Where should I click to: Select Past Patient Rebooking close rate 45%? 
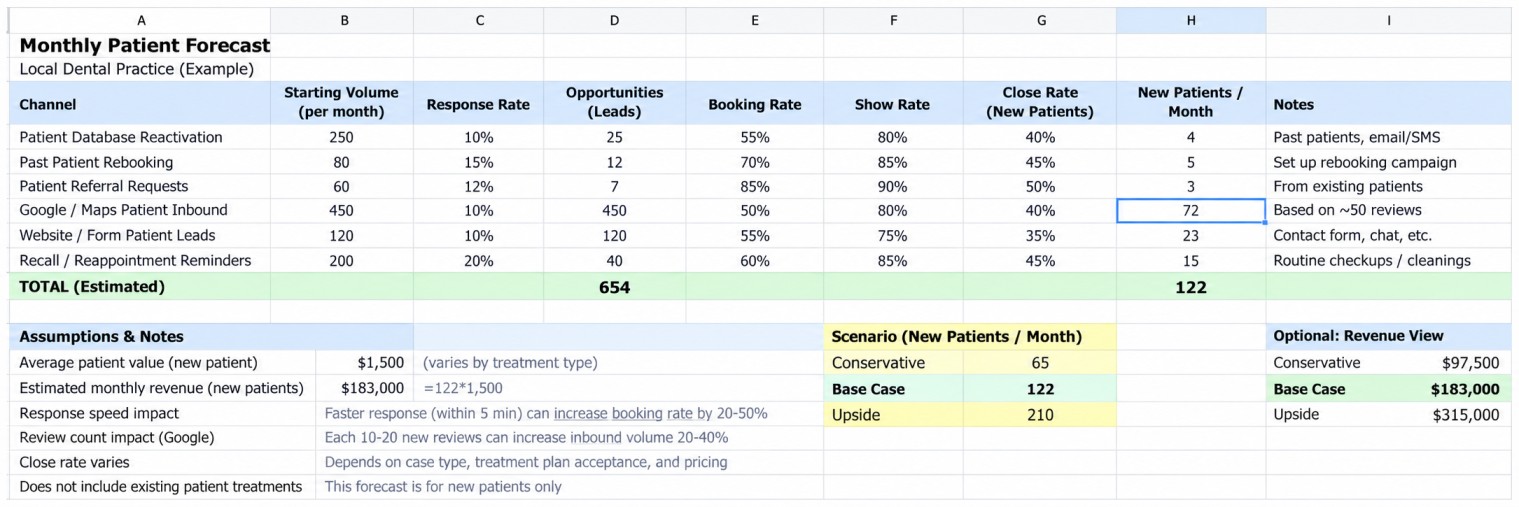coord(1040,162)
